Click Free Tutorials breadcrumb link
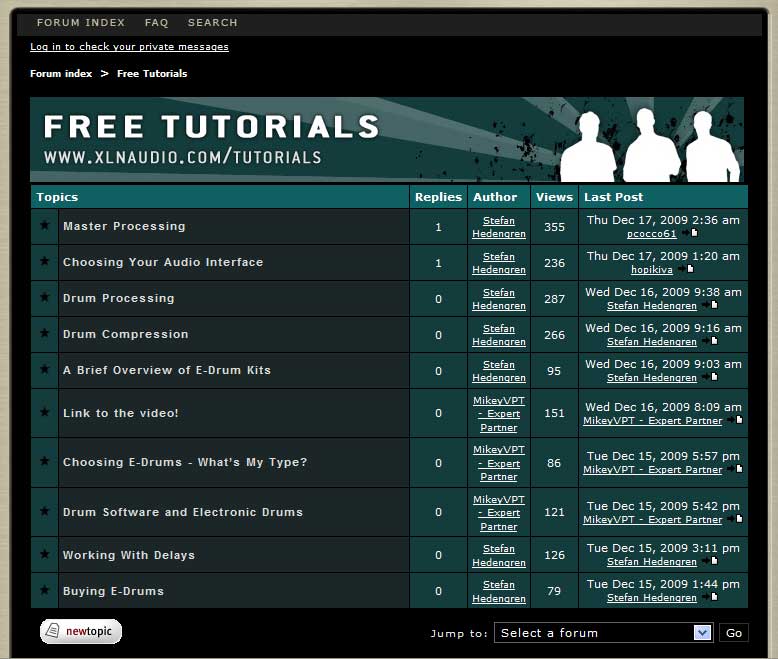778x659 pixels. [x=152, y=73]
